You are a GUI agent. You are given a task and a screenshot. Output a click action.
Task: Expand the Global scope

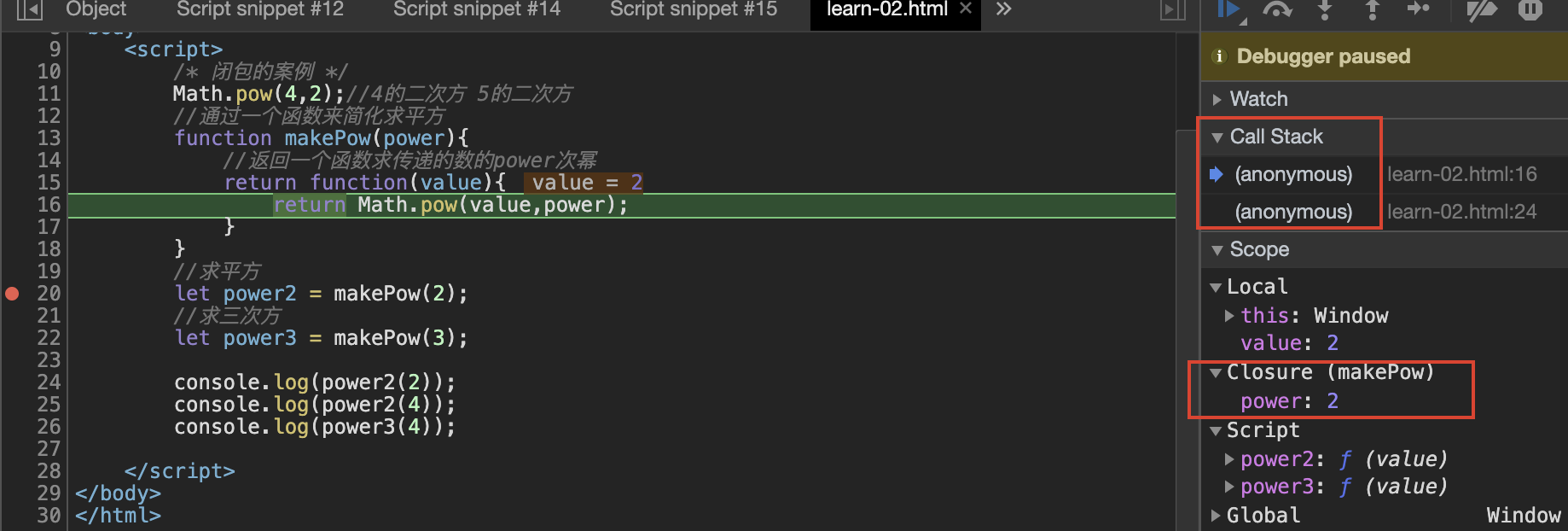pyautogui.click(x=1216, y=516)
